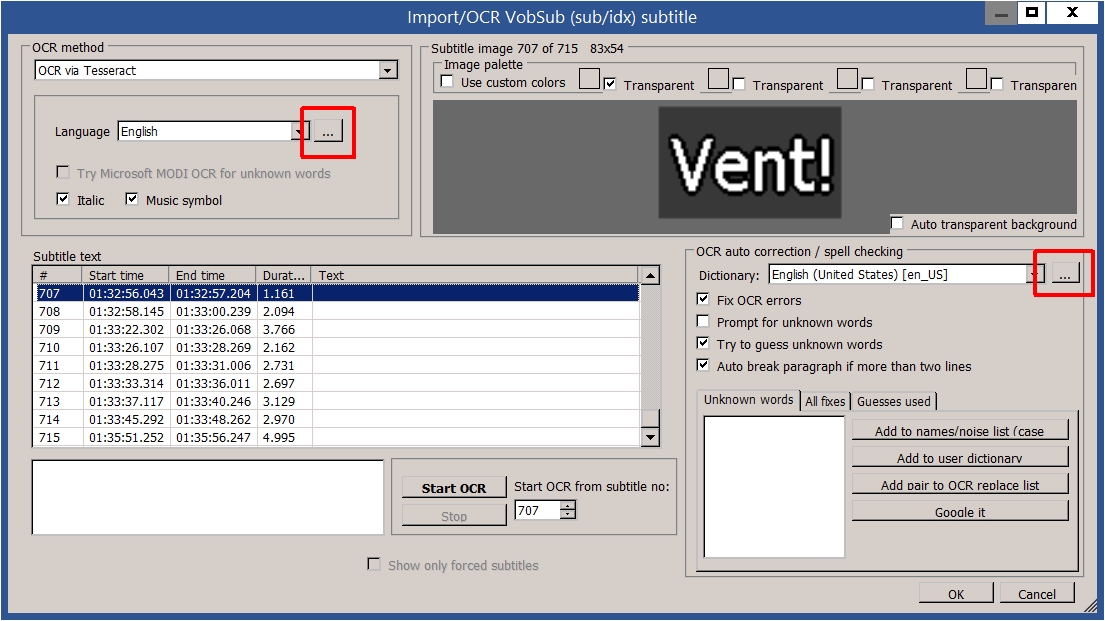Click the subtitle text edit box
Image resolution: width=1105 pixels, height=621 pixels.
[208, 497]
